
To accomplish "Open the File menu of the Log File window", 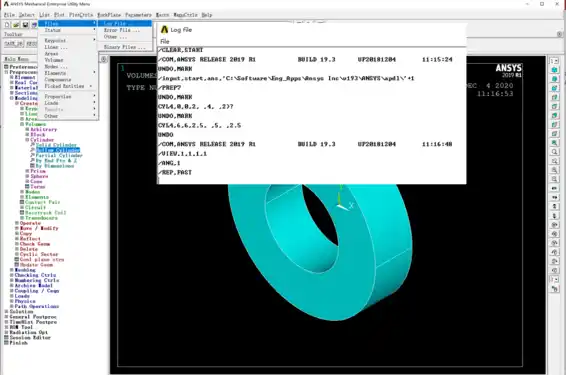I will pos(165,42).
